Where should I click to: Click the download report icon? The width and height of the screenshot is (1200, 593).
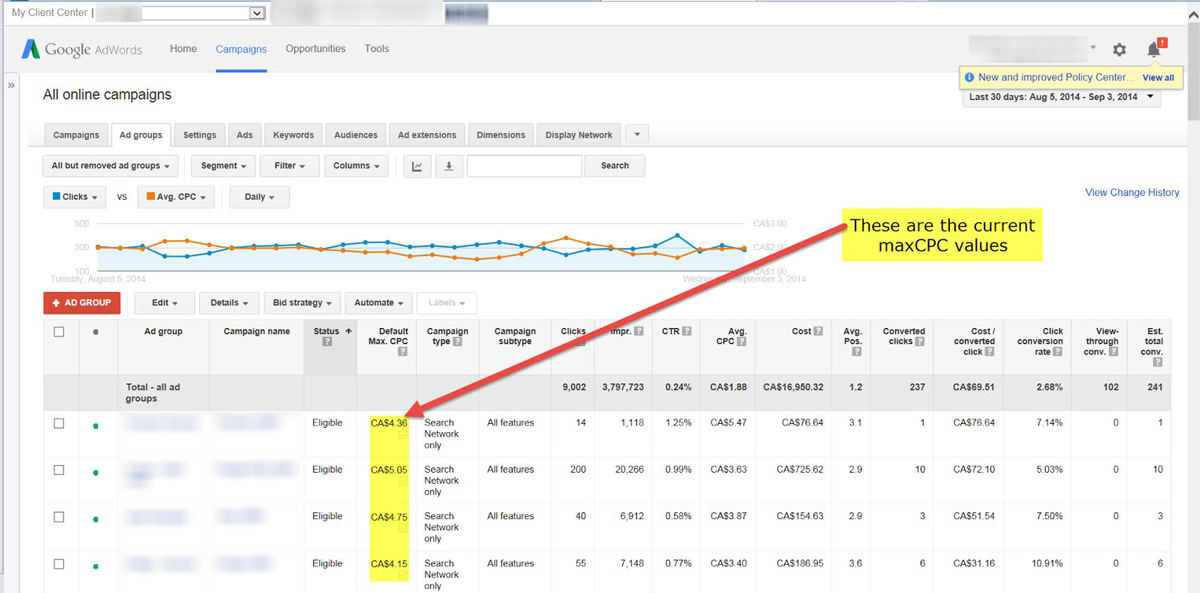click(448, 166)
